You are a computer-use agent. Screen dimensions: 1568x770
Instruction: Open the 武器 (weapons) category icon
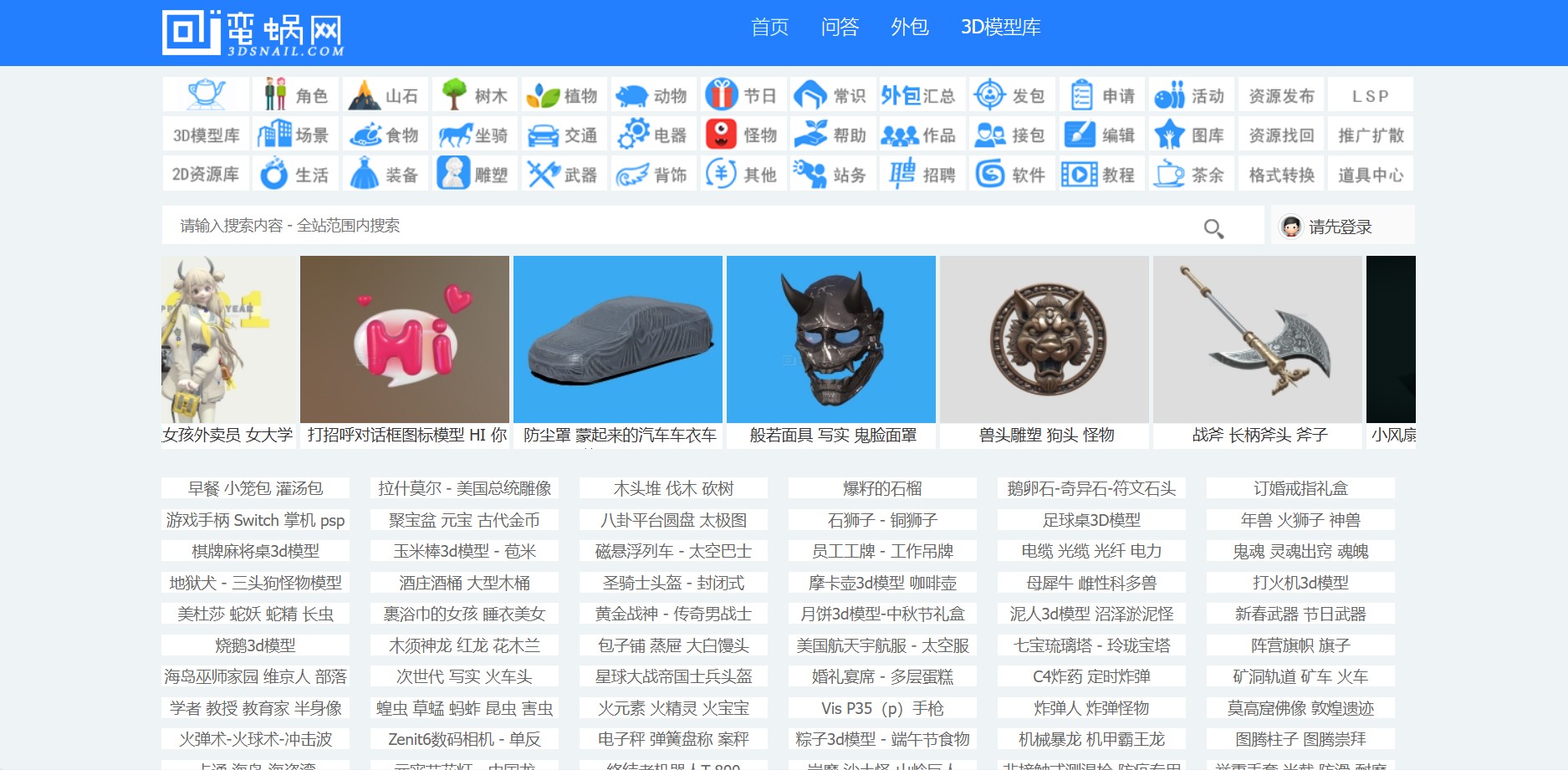564,174
